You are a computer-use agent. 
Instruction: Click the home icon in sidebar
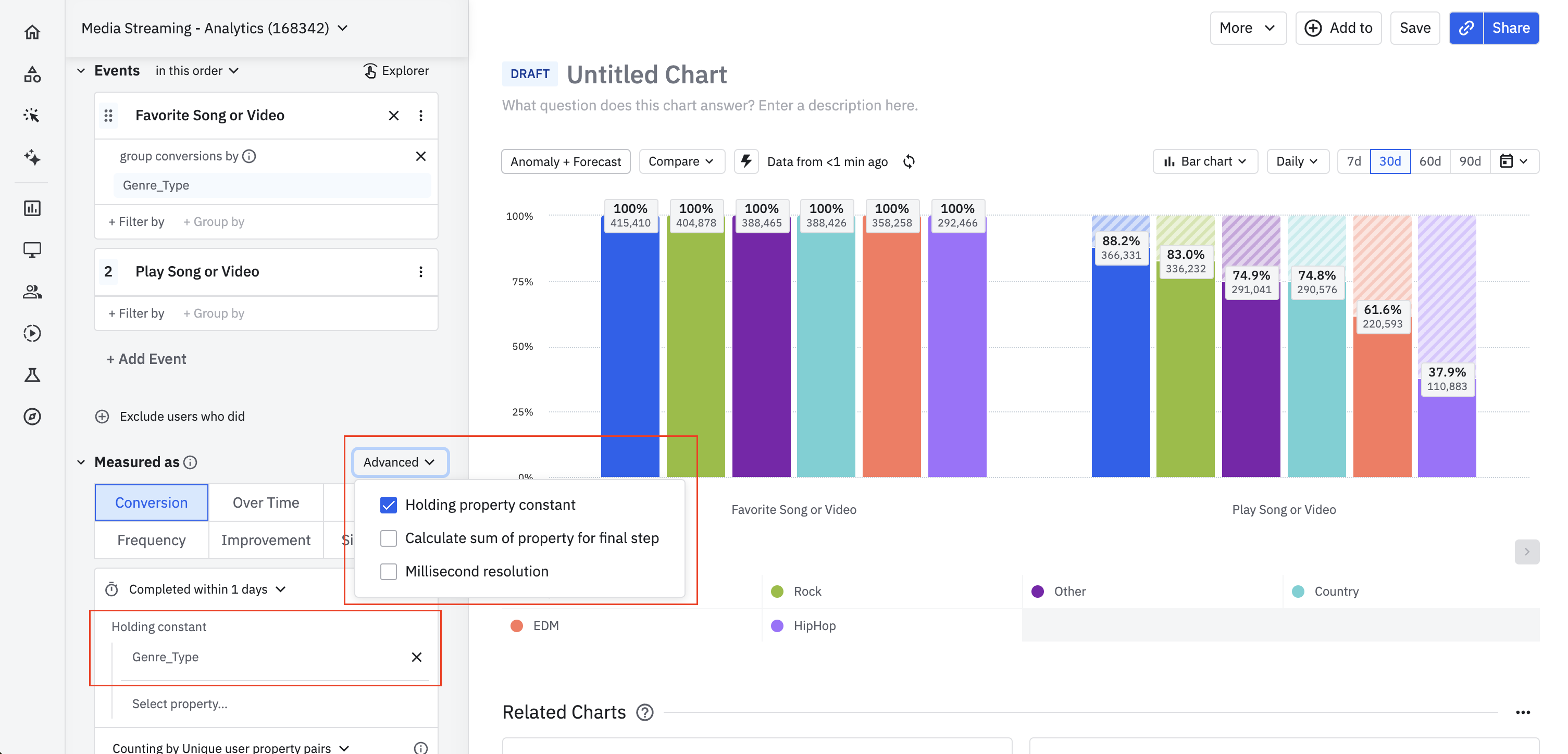(32, 32)
